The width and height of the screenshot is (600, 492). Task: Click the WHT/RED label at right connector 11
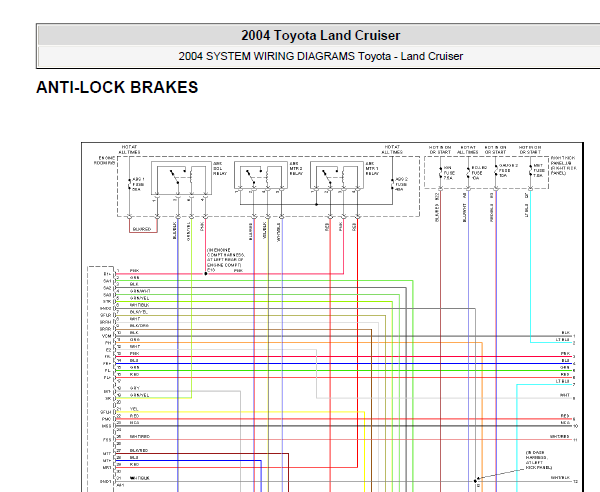click(560, 437)
